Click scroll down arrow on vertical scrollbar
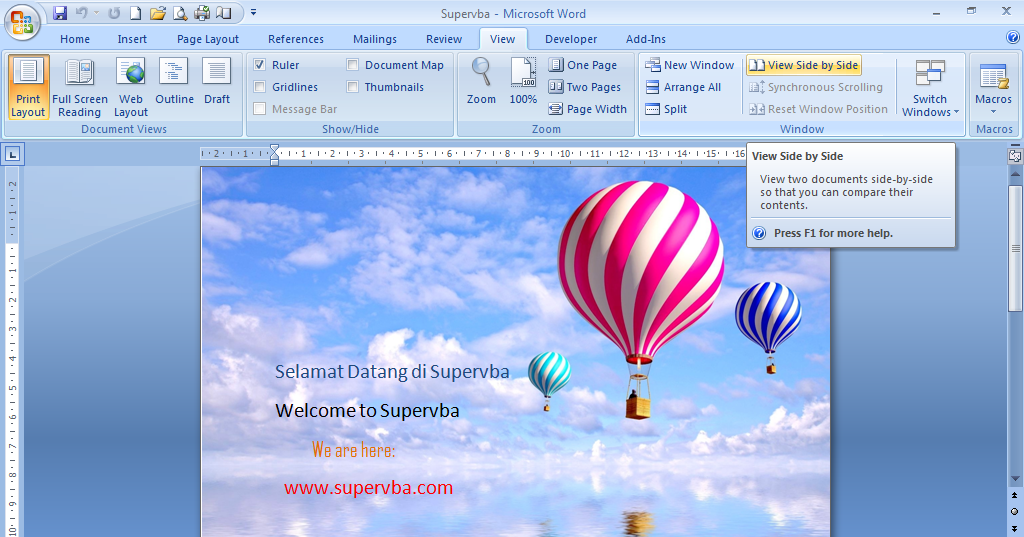Viewport: 1024px width, 537px height. point(1015,479)
